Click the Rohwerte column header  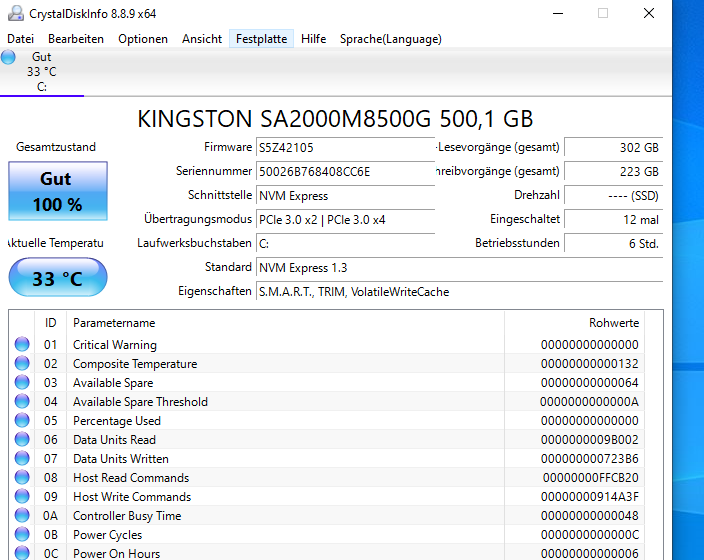click(574, 323)
